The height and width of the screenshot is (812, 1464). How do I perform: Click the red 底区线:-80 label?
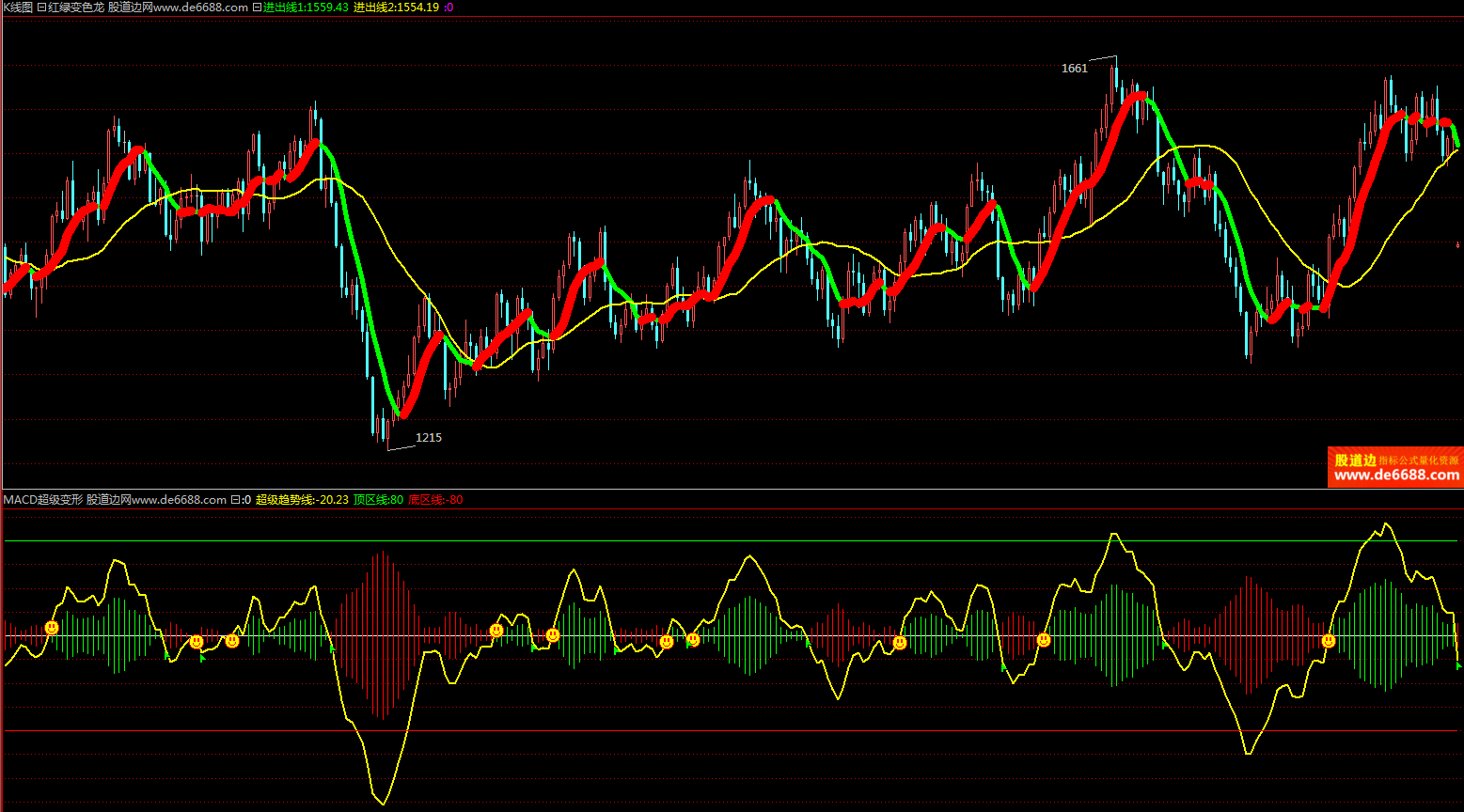point(435,500)
